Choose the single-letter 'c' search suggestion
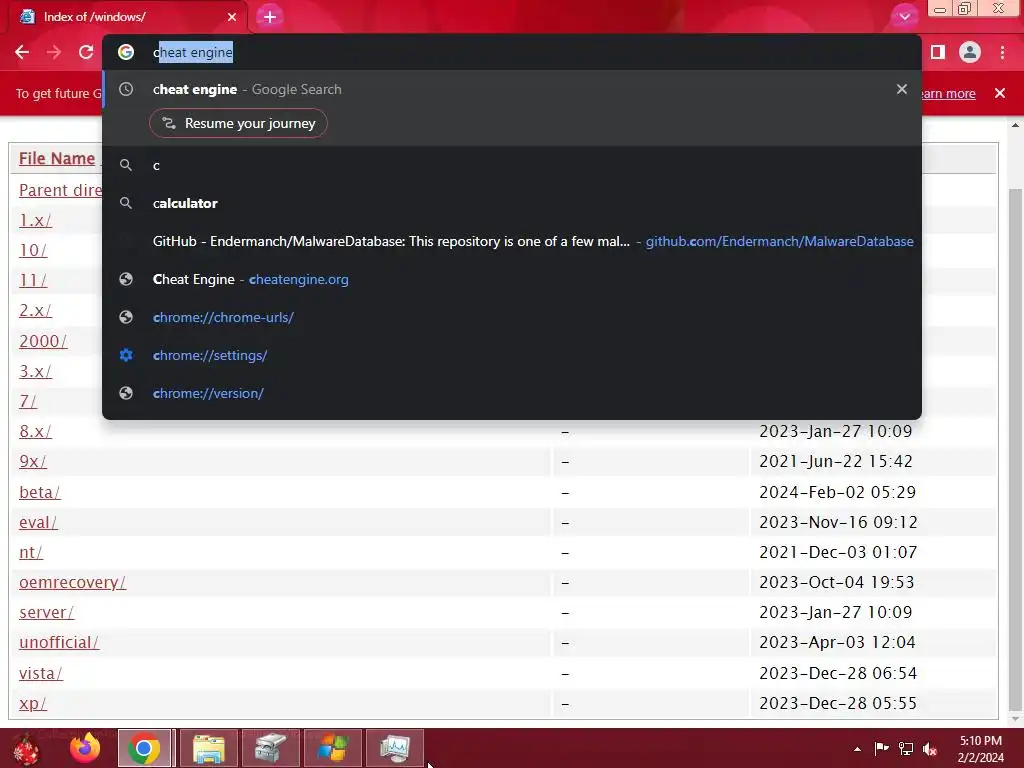The image size is (1024, 768). (511, 165)
